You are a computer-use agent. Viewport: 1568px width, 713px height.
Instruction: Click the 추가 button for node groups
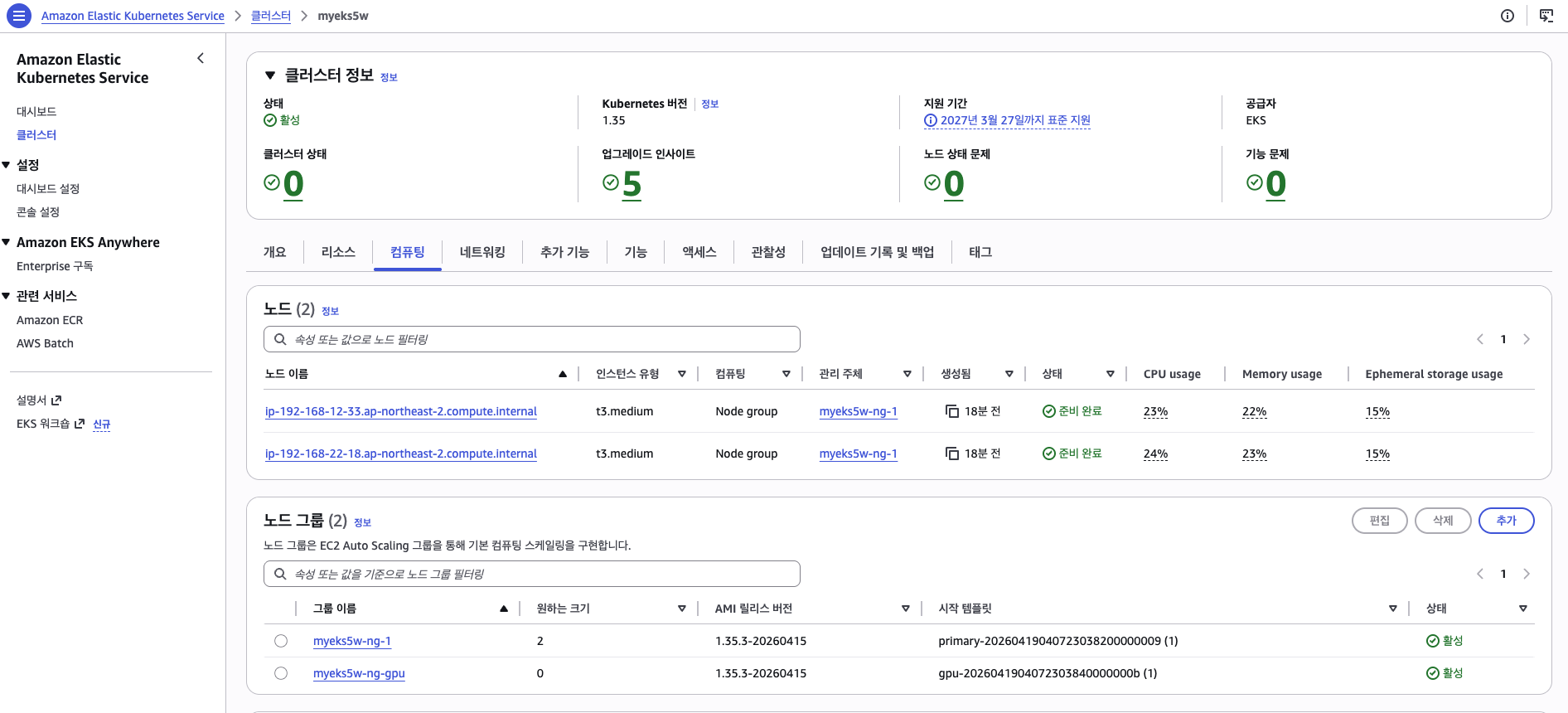1506,521
